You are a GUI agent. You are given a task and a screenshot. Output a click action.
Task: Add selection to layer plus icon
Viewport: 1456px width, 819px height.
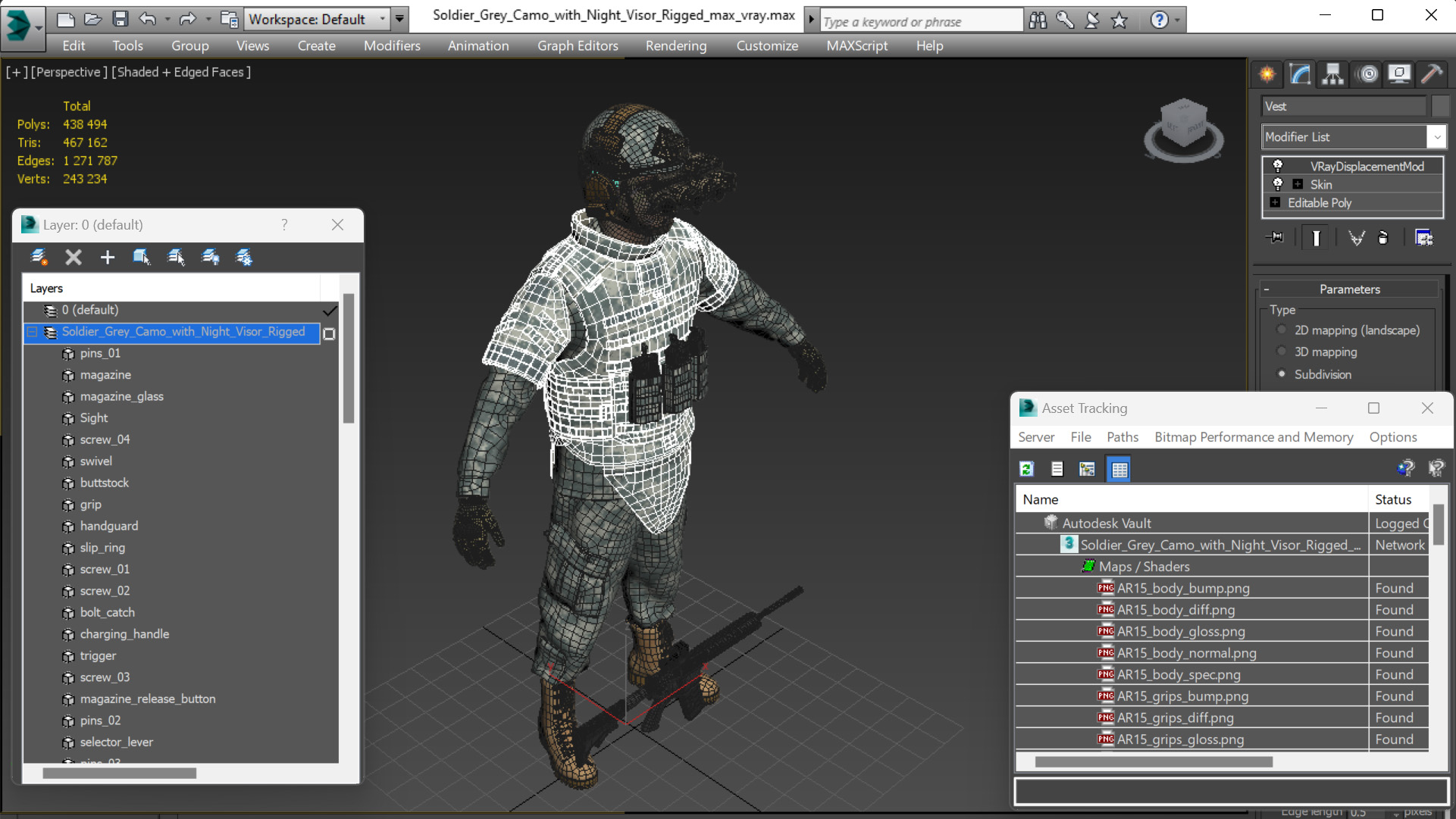[x=108, y=258]
